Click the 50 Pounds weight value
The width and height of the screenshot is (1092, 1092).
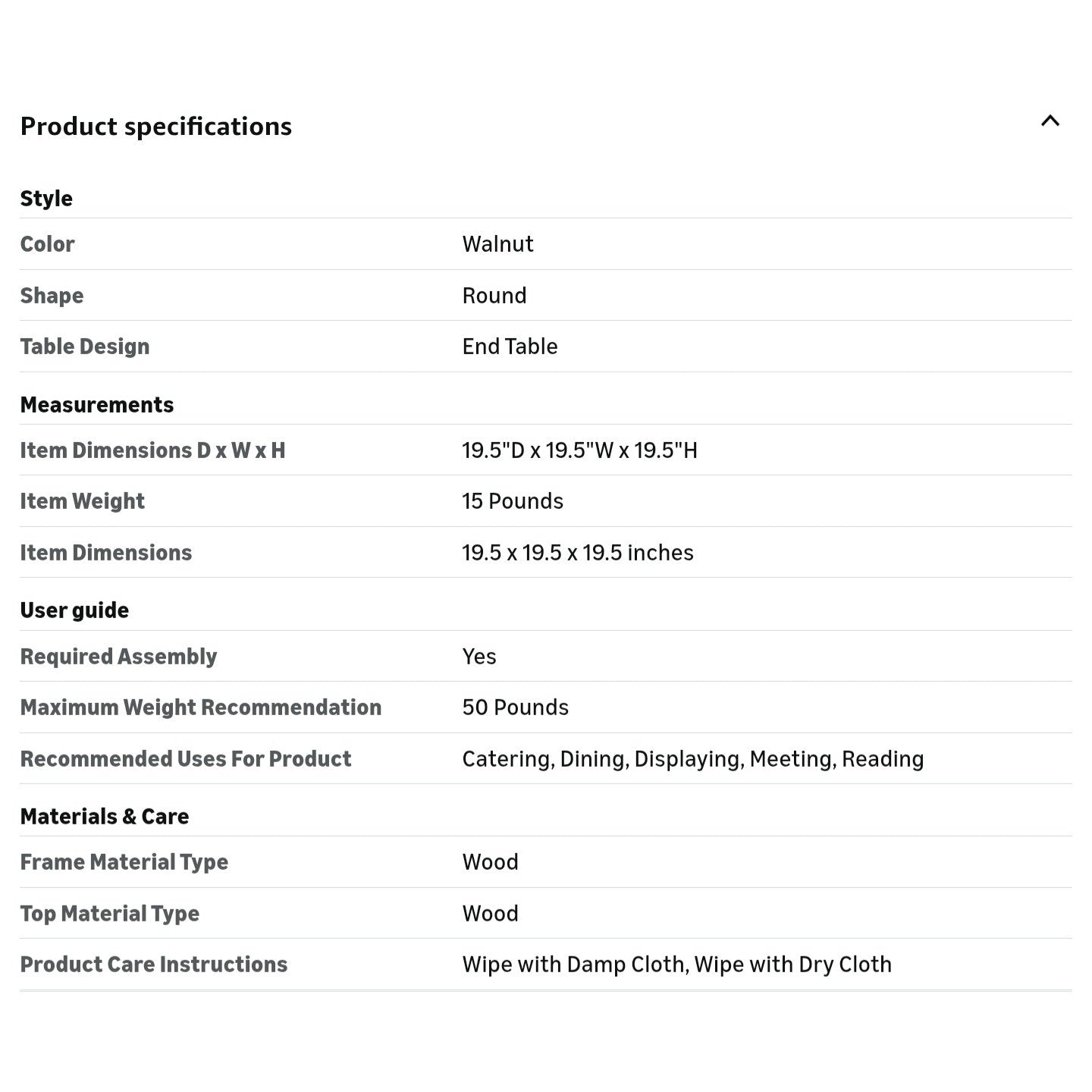pos(516,708)
